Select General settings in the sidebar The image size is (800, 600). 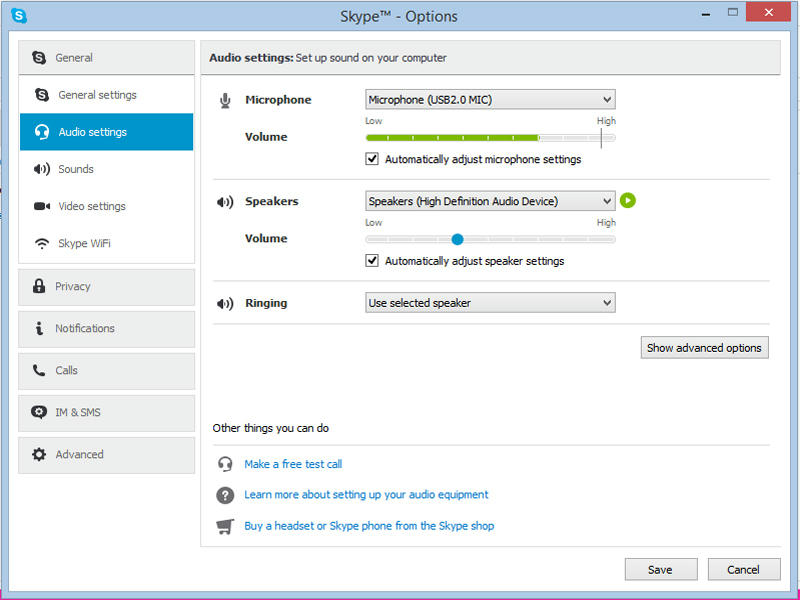107,95
